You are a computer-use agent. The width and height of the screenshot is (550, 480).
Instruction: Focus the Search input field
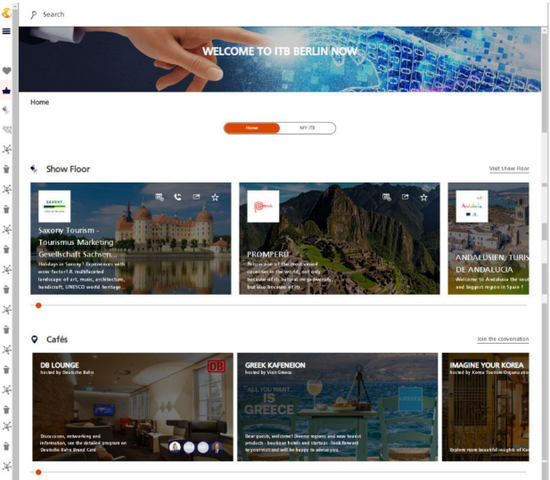click(x=53, y=14)
